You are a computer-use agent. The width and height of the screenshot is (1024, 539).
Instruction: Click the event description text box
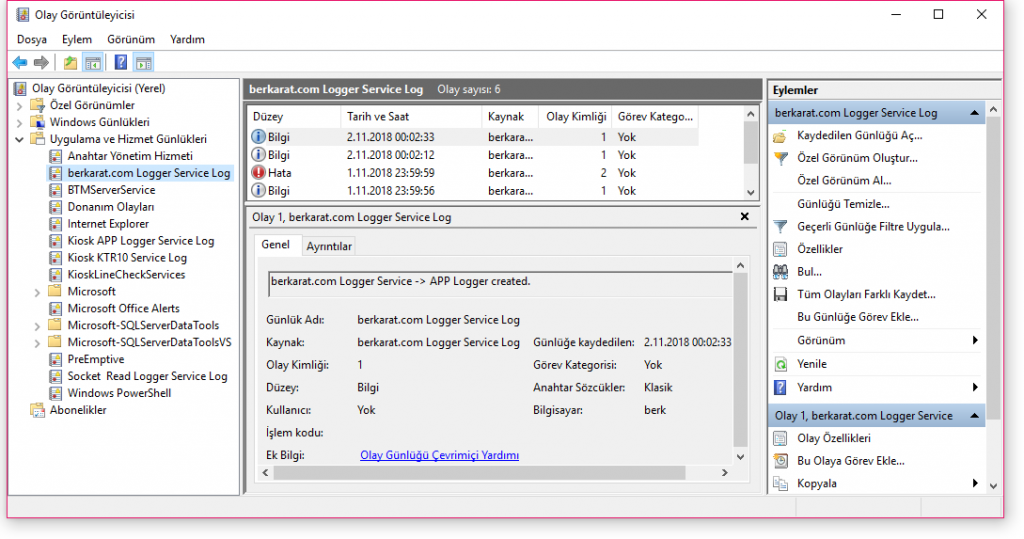tap(500, 284)
